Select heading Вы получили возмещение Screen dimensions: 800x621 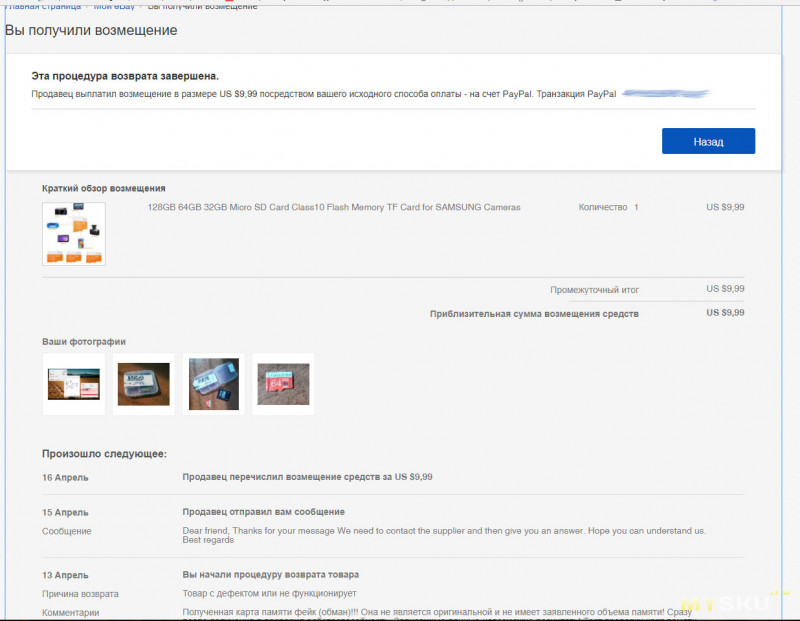coord(91,30)
